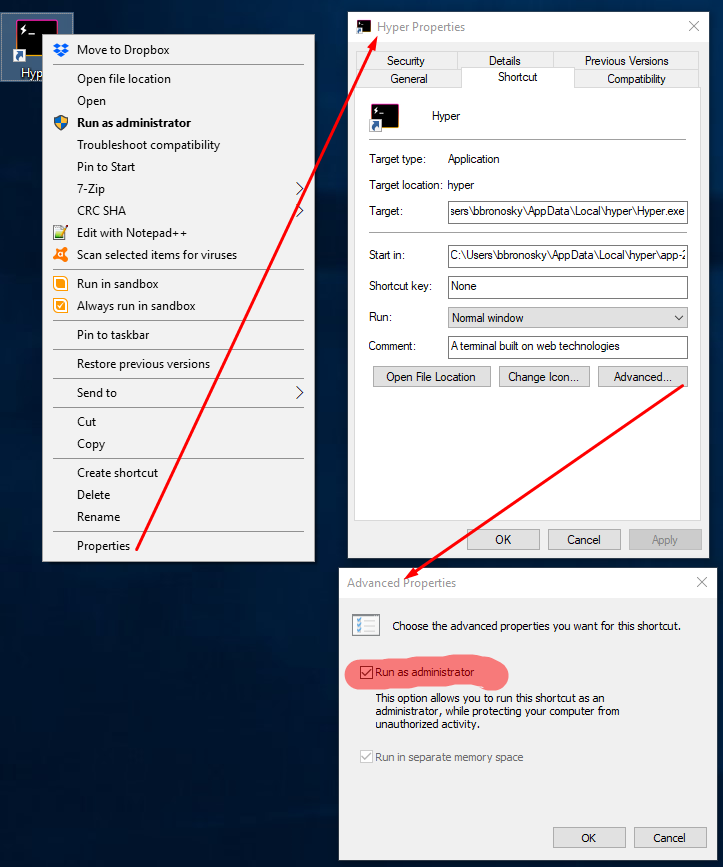Click the Start in field
723x867 pixels.
pyautogui.click(x=568, y=256)
